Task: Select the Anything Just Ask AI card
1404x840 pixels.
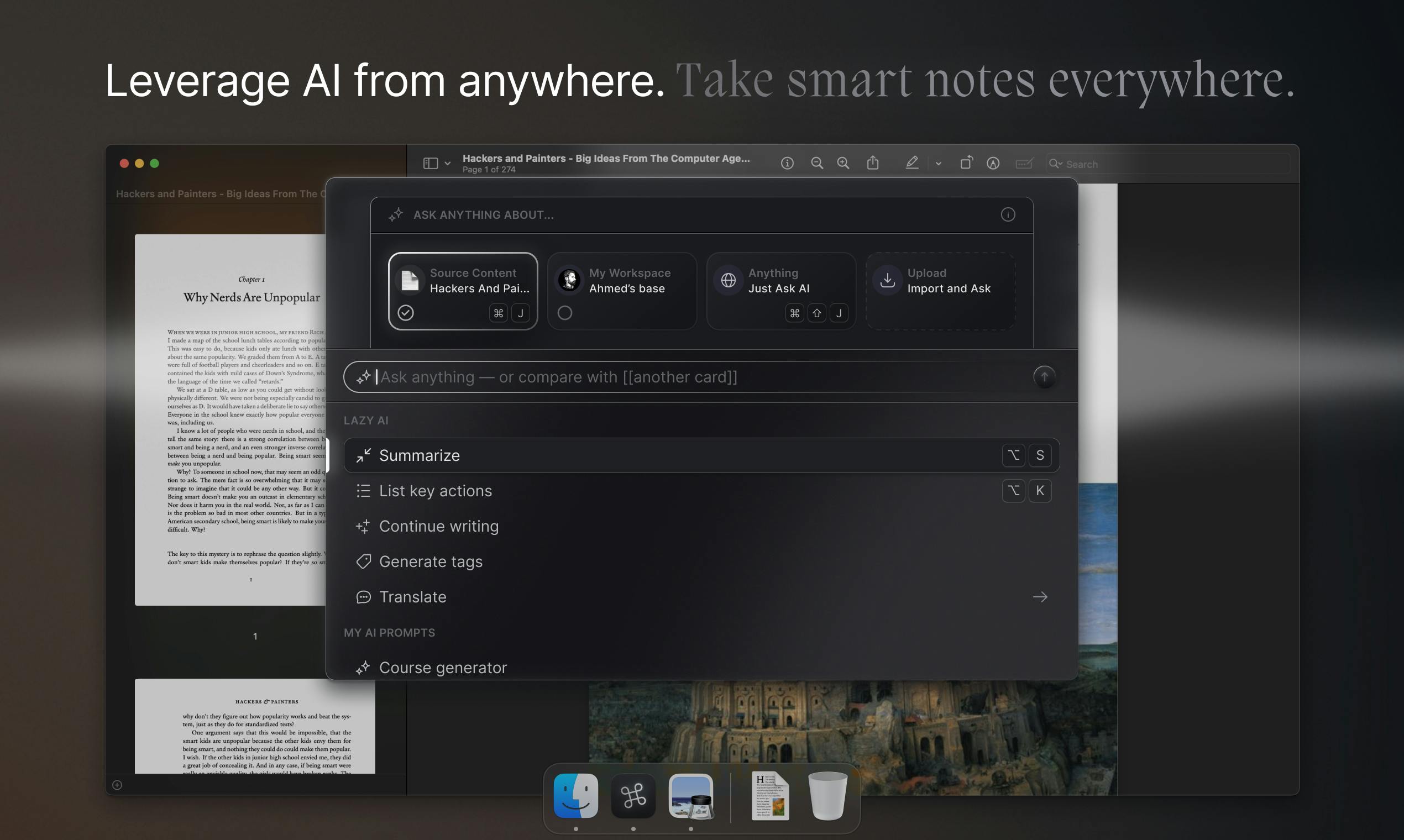Action: pos(780,291)
